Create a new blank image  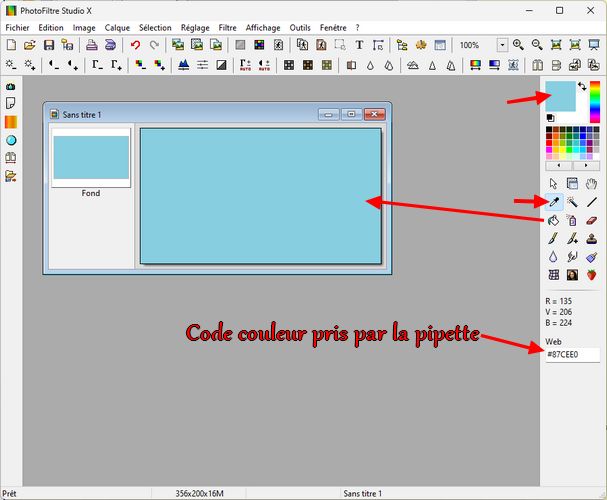[11, 45]
